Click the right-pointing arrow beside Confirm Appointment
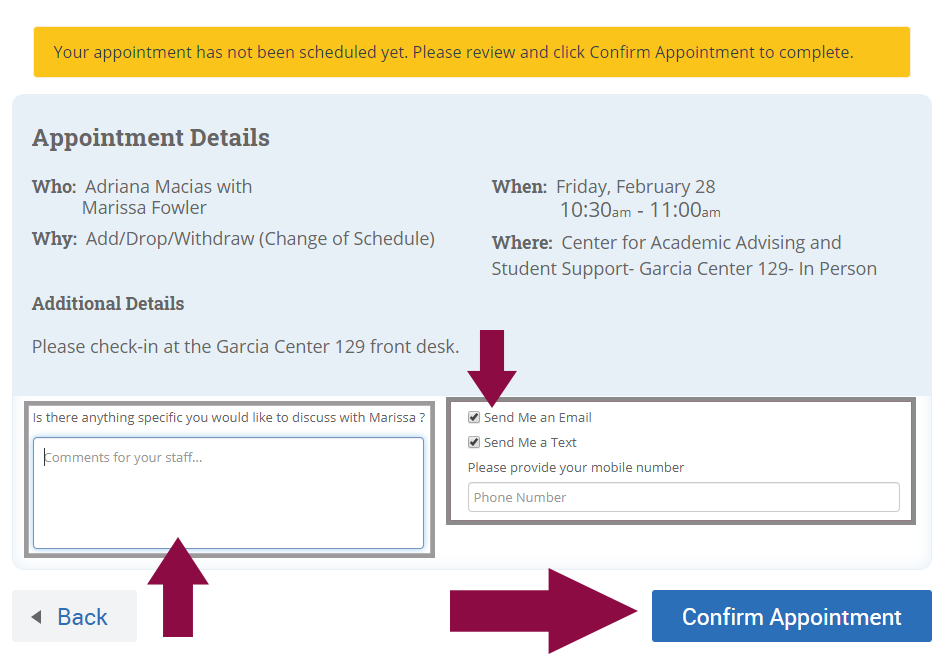The image size is (939, 654). [x=545, y=611]
